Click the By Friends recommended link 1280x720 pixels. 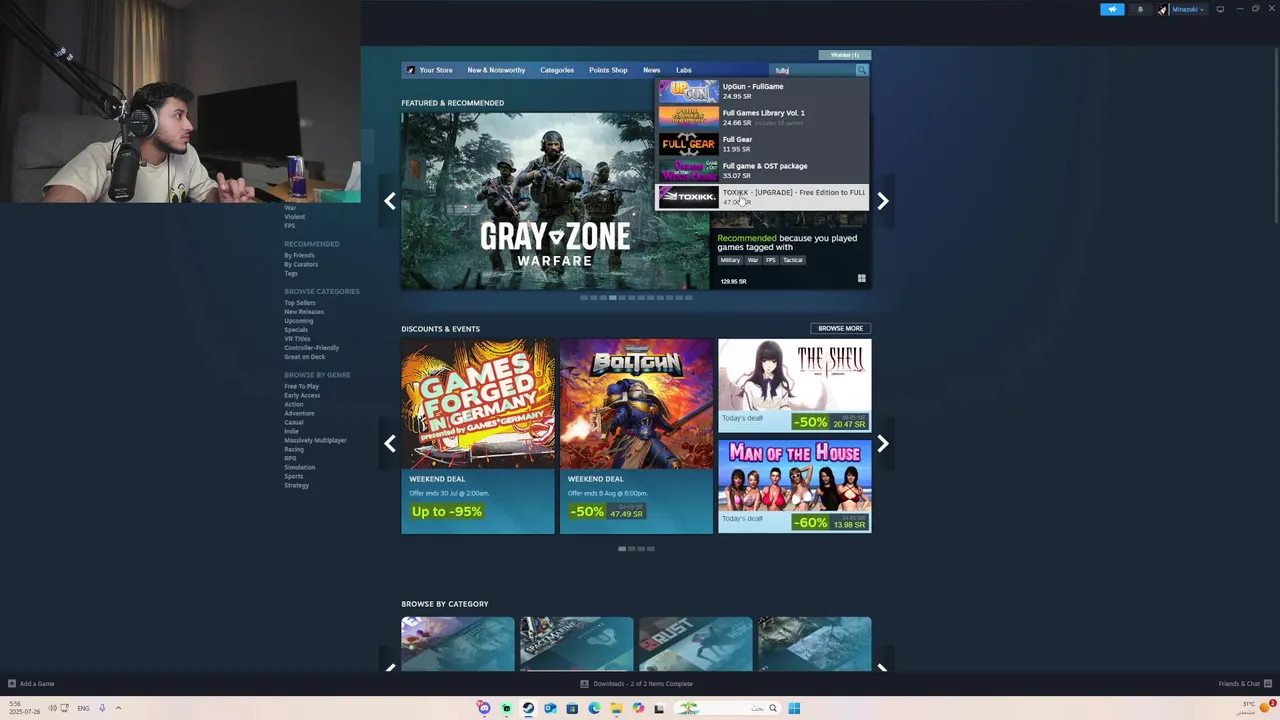click(299, 256)
